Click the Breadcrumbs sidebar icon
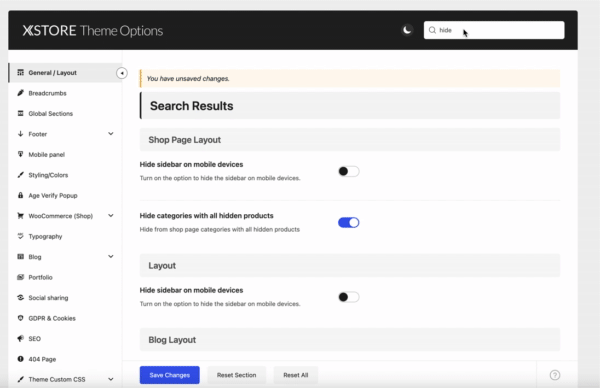This screenshot has width=600, height=388. (21, 93)
